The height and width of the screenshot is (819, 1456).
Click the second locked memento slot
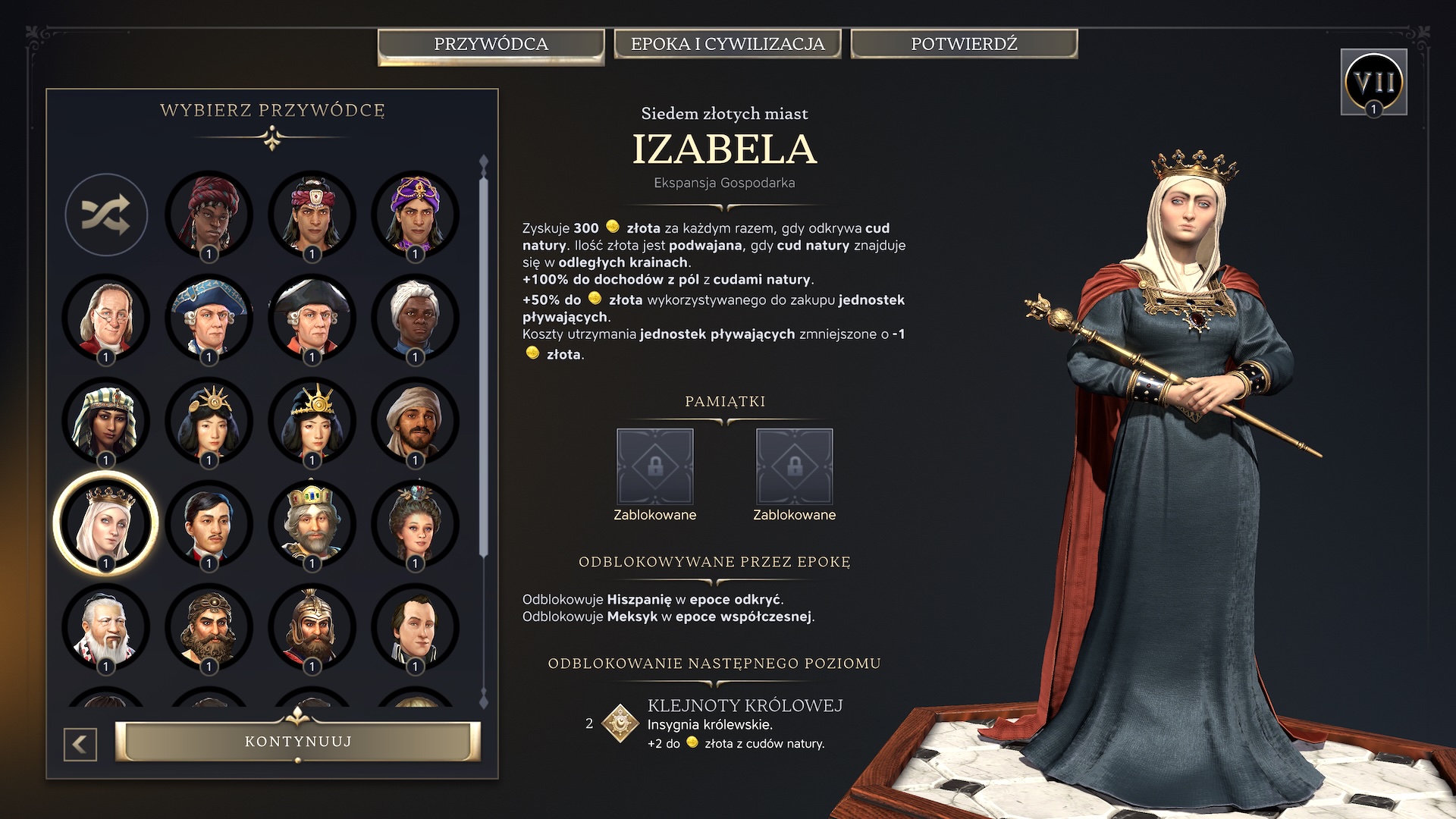click(795, 466)
